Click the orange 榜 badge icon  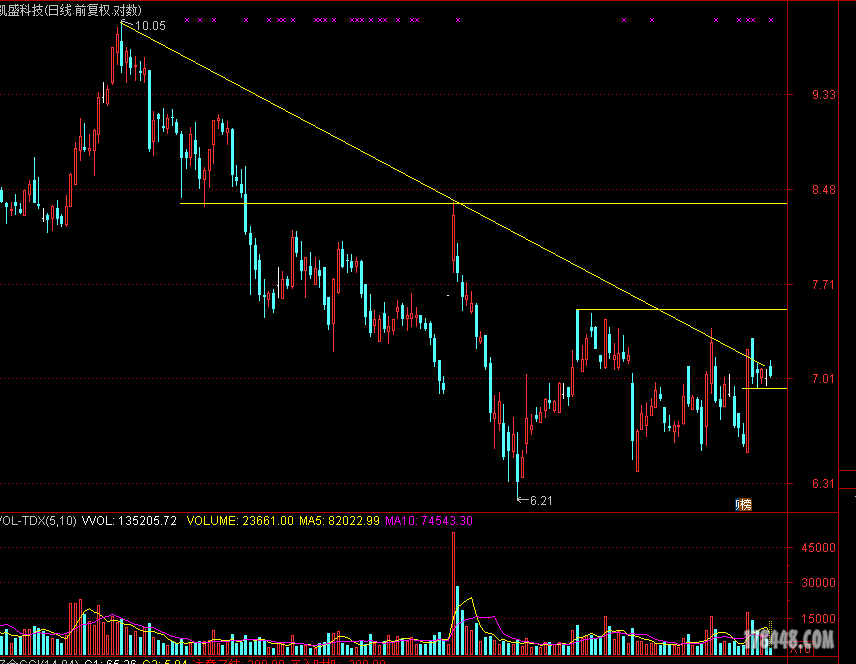point(746,505)
